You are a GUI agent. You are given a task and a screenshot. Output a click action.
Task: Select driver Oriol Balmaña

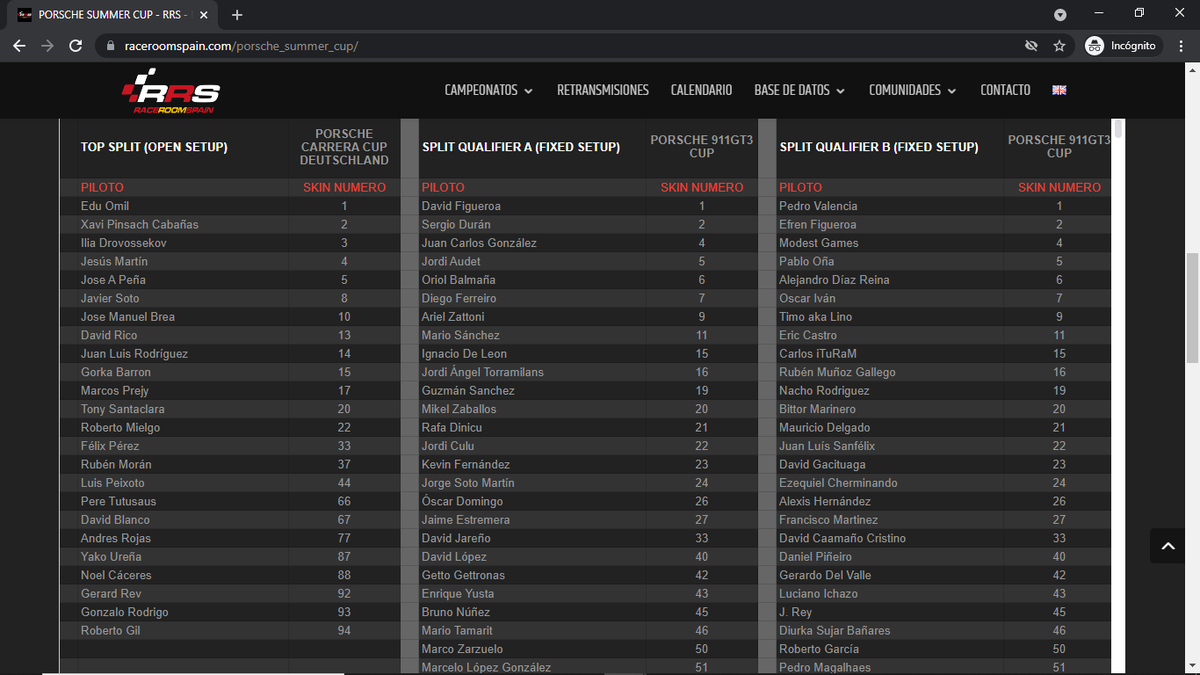459,280
